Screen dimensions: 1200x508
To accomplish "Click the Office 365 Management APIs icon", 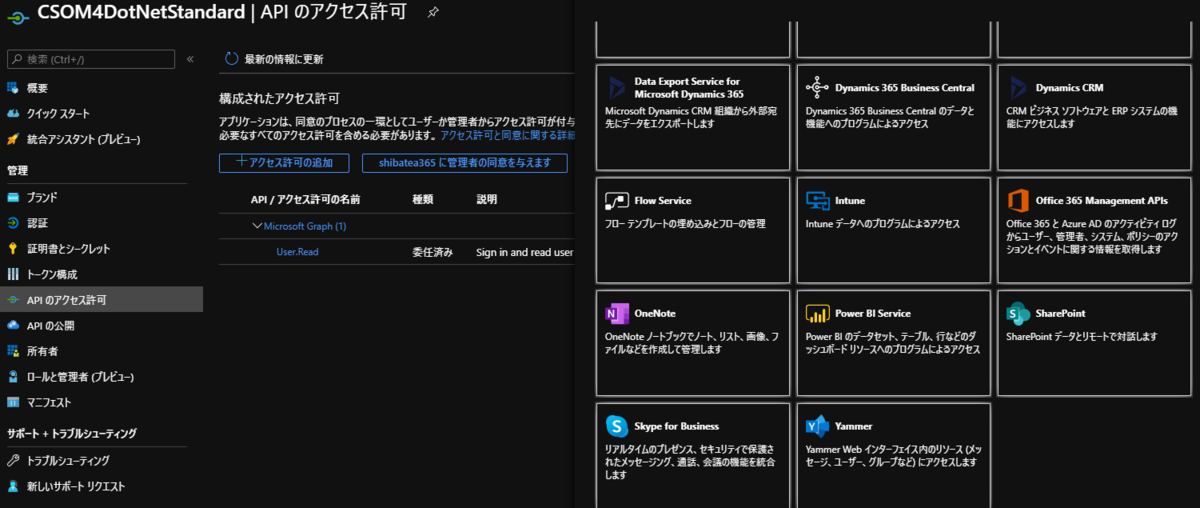I will point(1018,200).
